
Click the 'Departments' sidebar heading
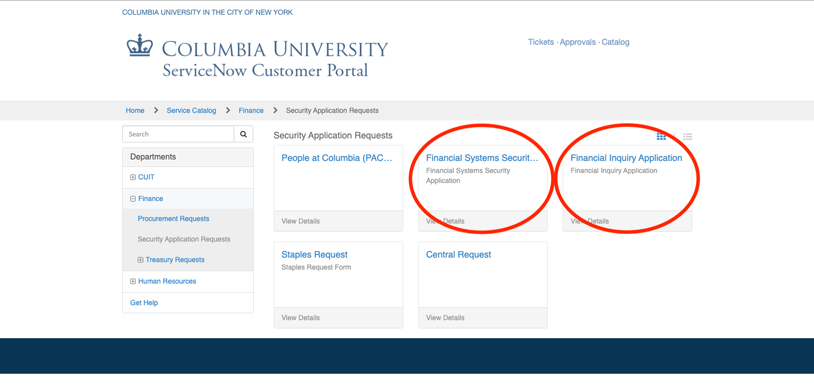(153, 157)
